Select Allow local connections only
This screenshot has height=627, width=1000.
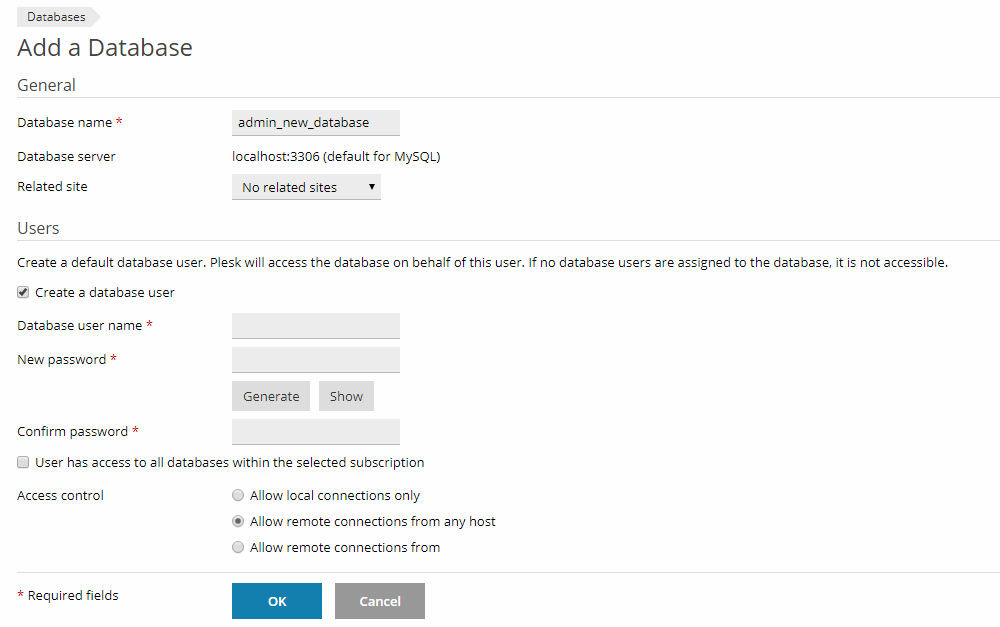pyautogui.click(x=238, y=495)
